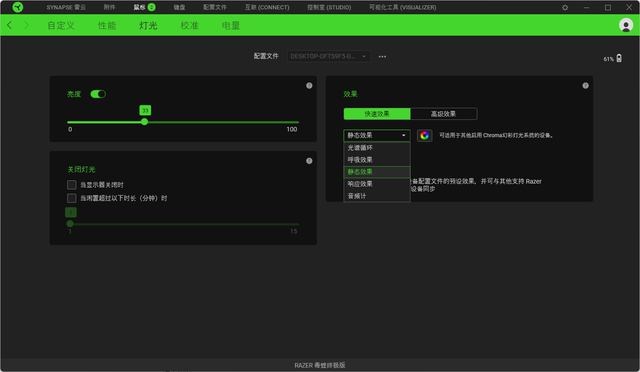The height and width of the screenshot is (372, 640).
Task: Open help for the brightness panel
Action: tap(309, 85)
